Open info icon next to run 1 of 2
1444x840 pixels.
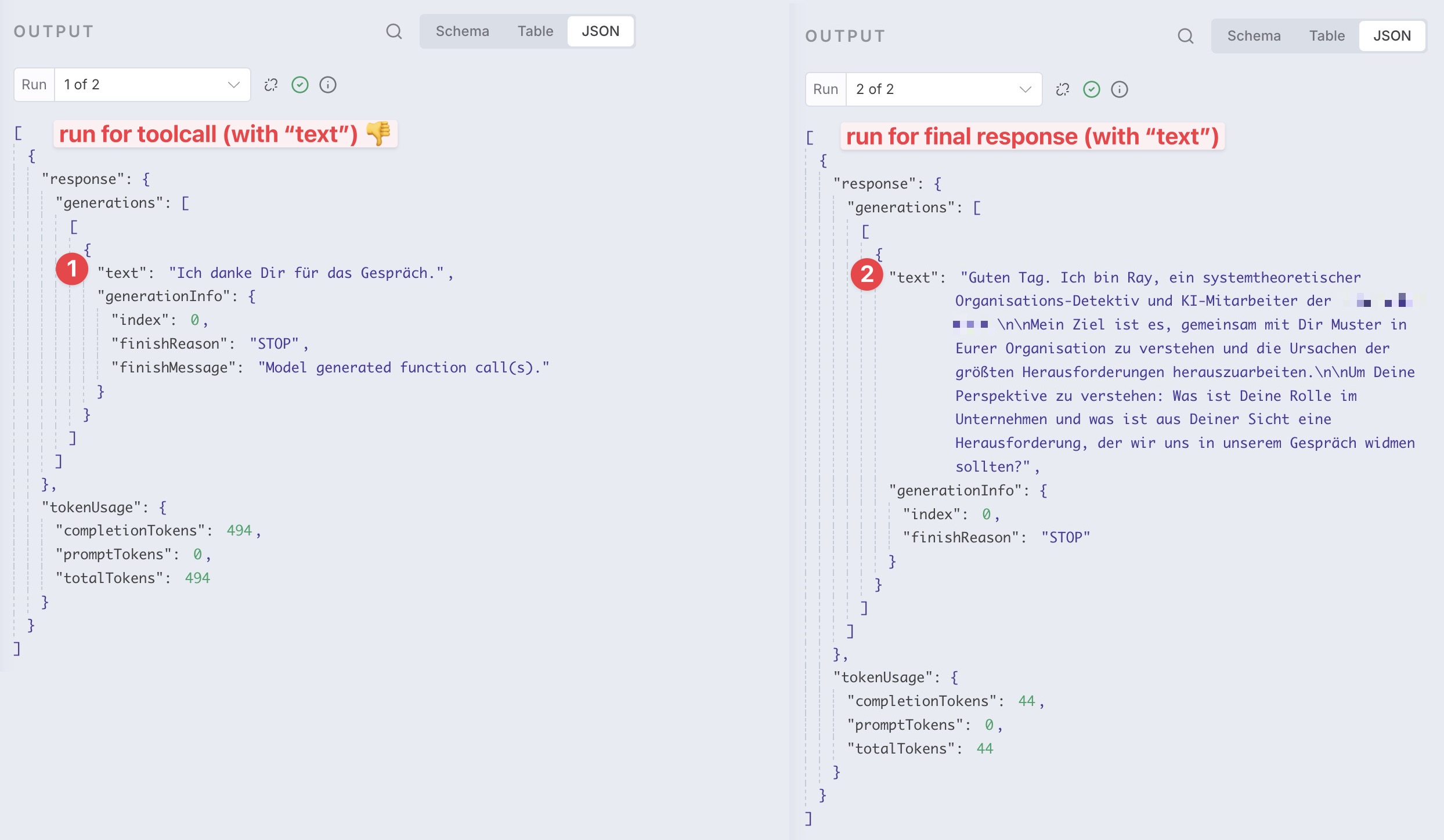coord(328,85)
